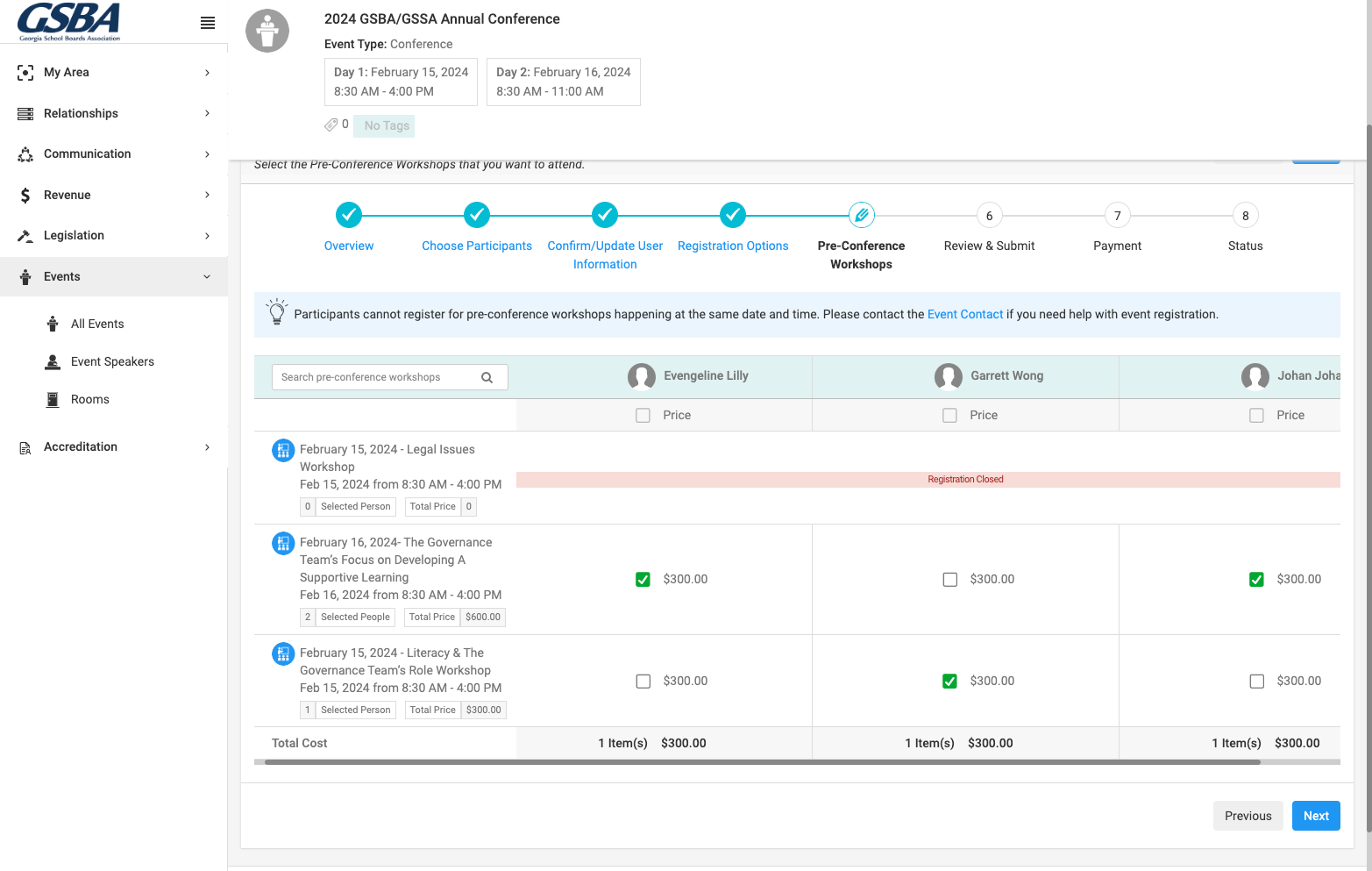Click the Legislation gavel icon
Viewport: 1372px width, 871px height.
point(25,236)
